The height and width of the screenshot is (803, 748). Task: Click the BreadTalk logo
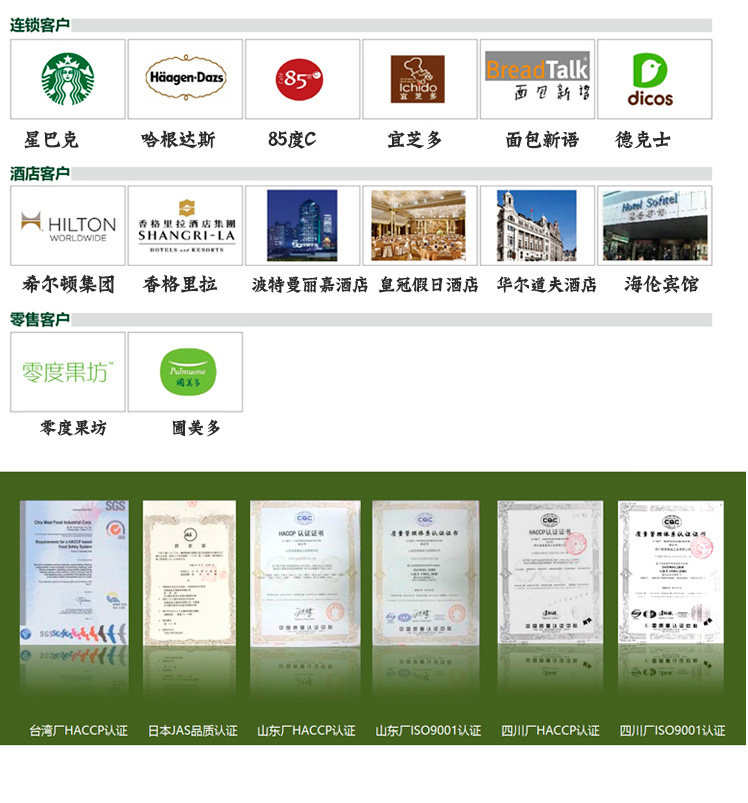click(537, 76)
